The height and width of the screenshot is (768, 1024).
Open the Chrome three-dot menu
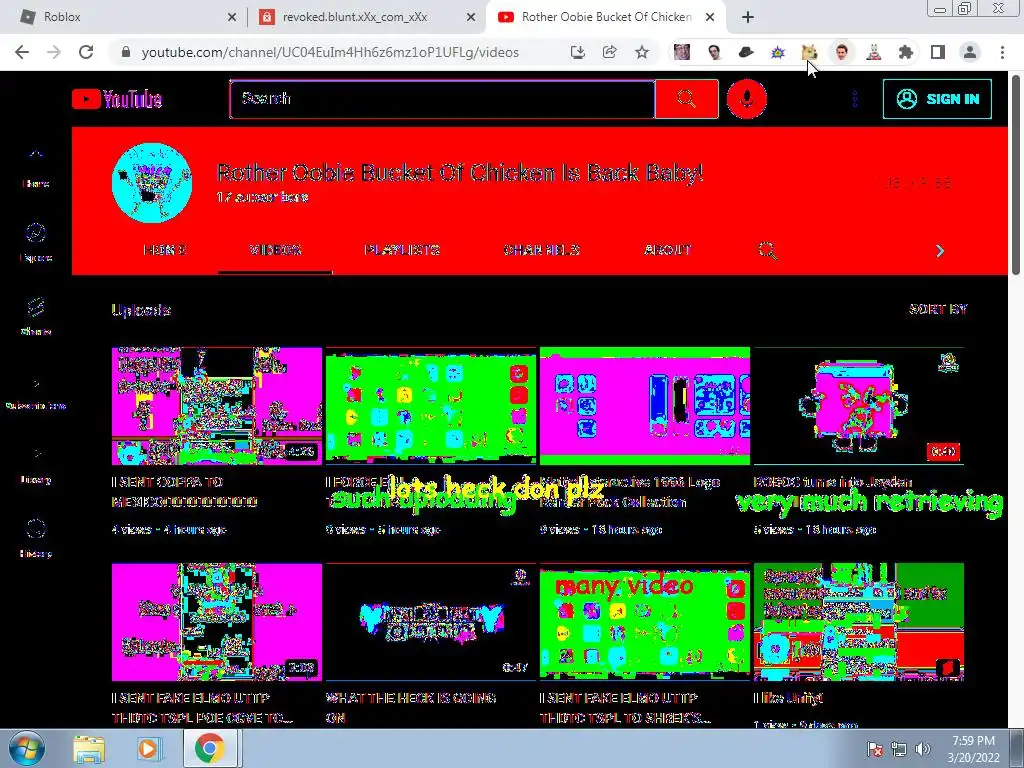(x=1002, y=52)
